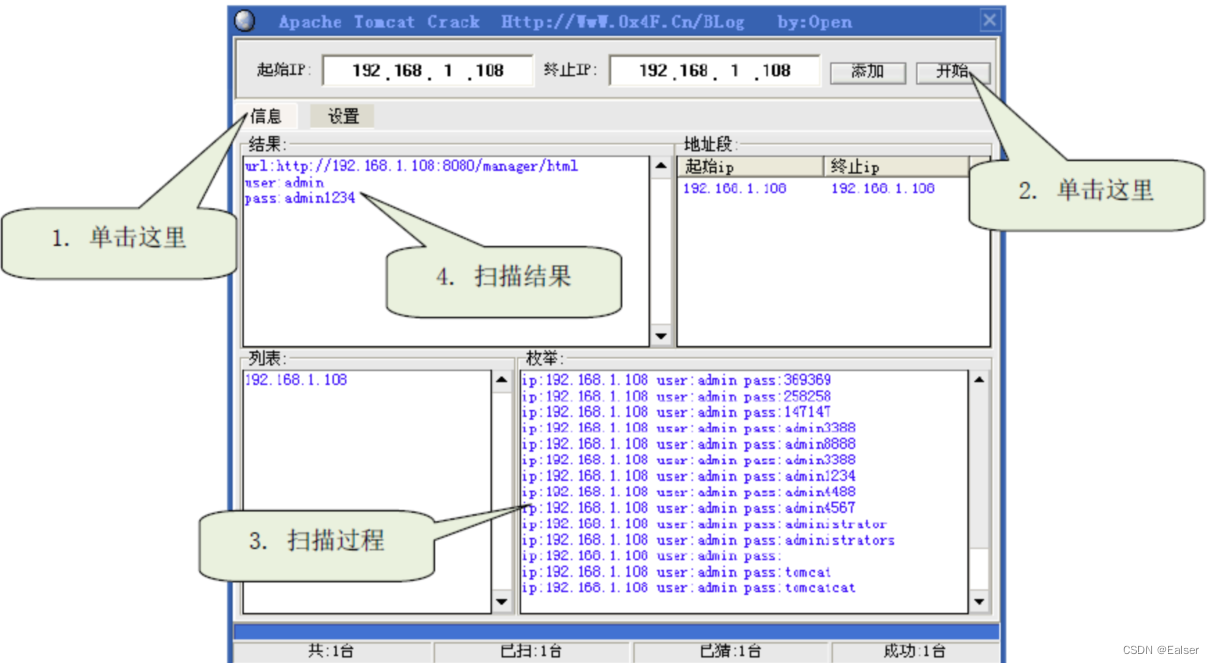Select the pass:369369 enumeration line
1214x664 pixels.
click(676, 380)
